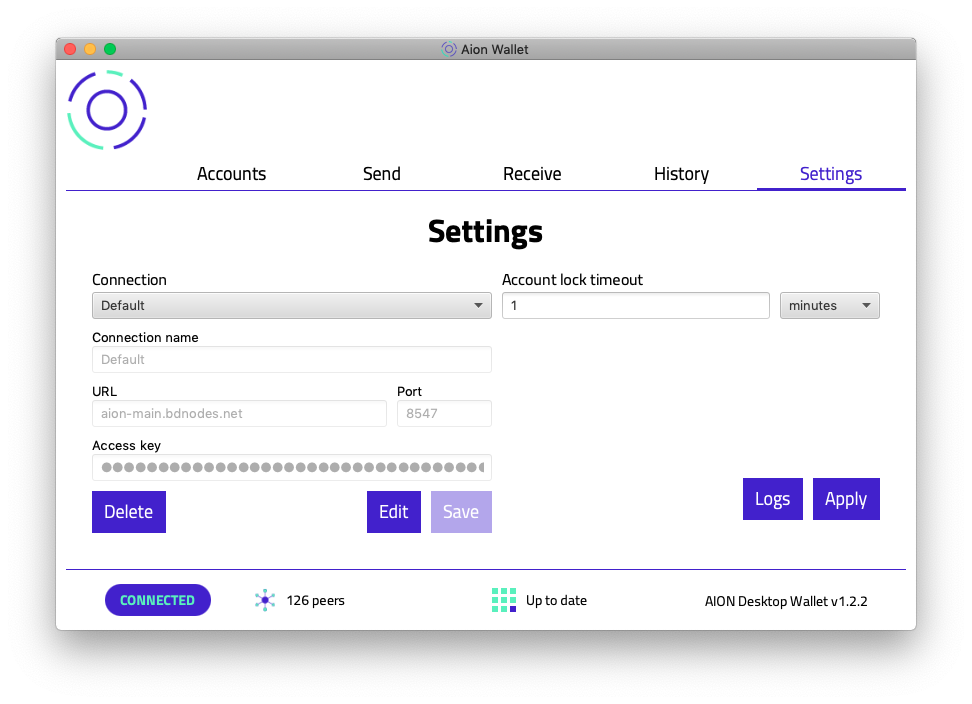Click the 126 peers text

pyautogui.click(x=316, y=601)
